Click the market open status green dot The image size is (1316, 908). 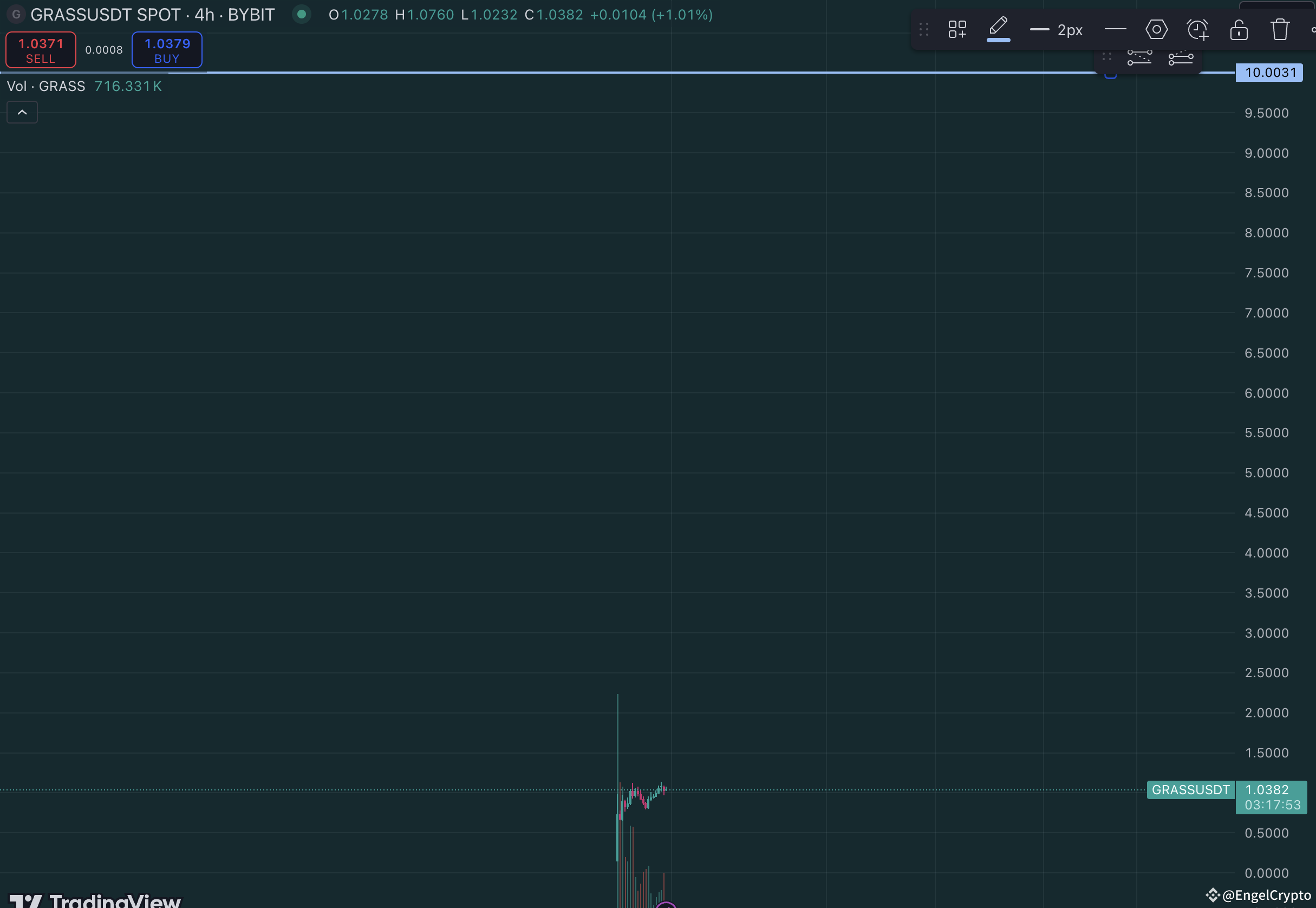tap(302, 14)
